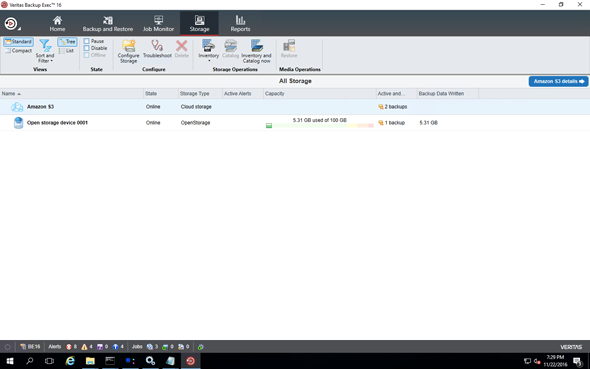Go to the Home tab

point(57,24)
